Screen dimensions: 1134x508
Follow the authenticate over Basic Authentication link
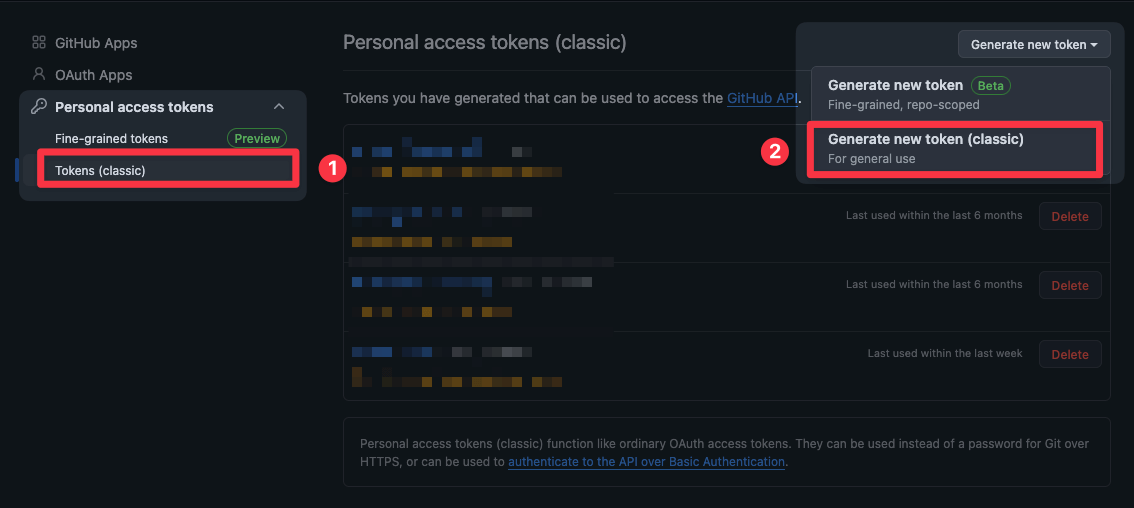tap(646, 462)
